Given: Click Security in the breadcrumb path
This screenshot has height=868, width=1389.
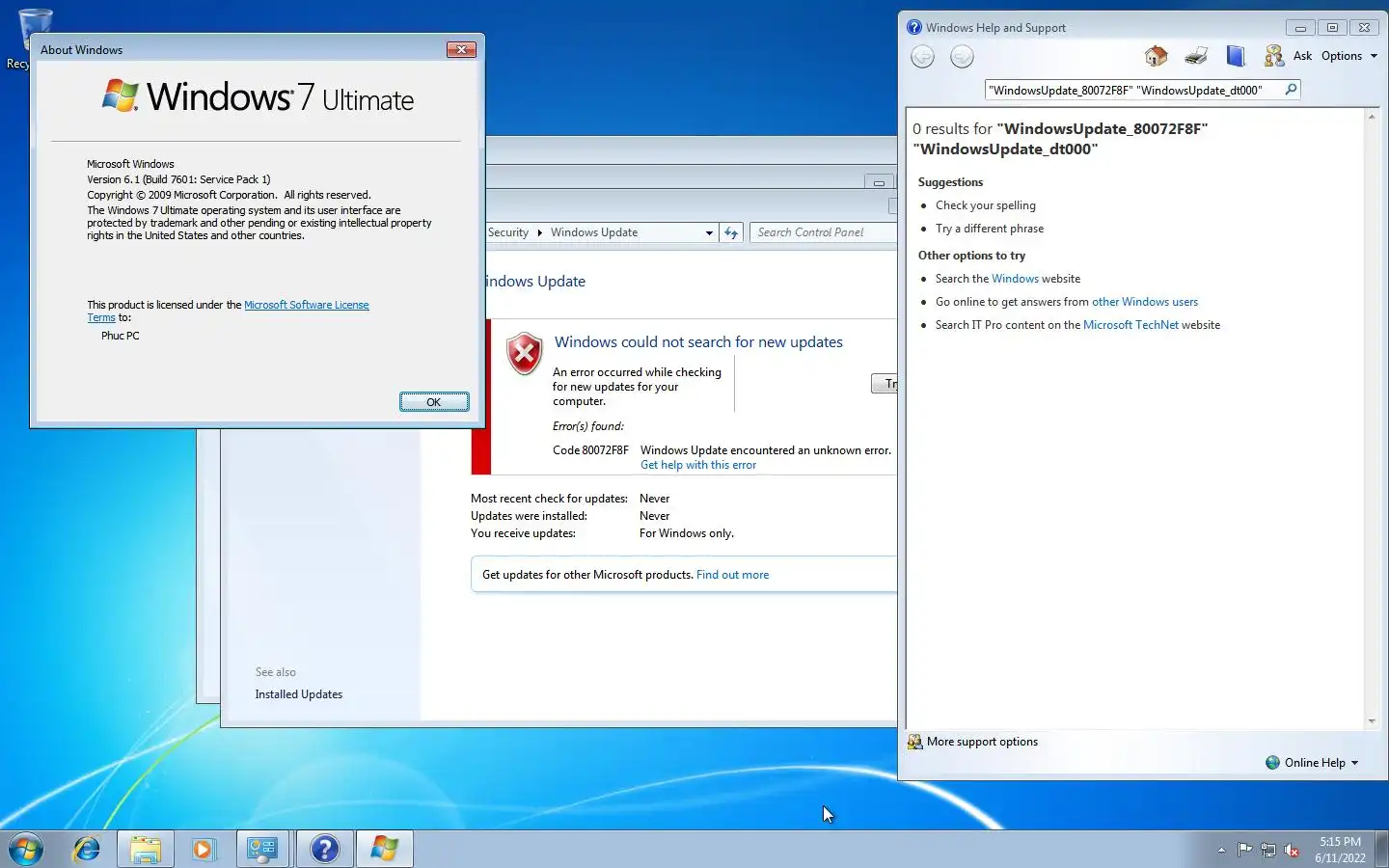Looking at the screenshot, I should (508, 232).
